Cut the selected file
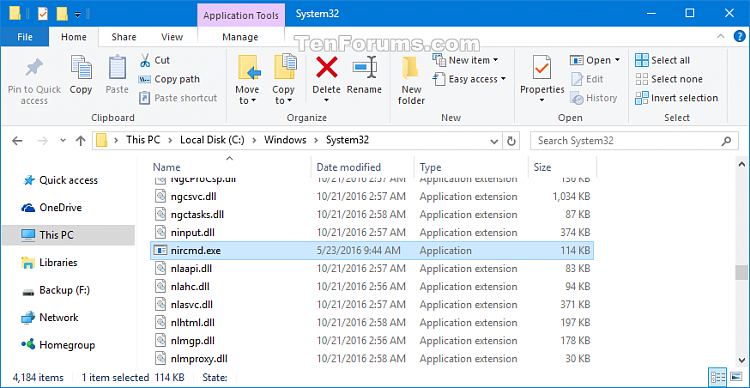Viewport: 750px width, 388px height. (x=154, y=60)
